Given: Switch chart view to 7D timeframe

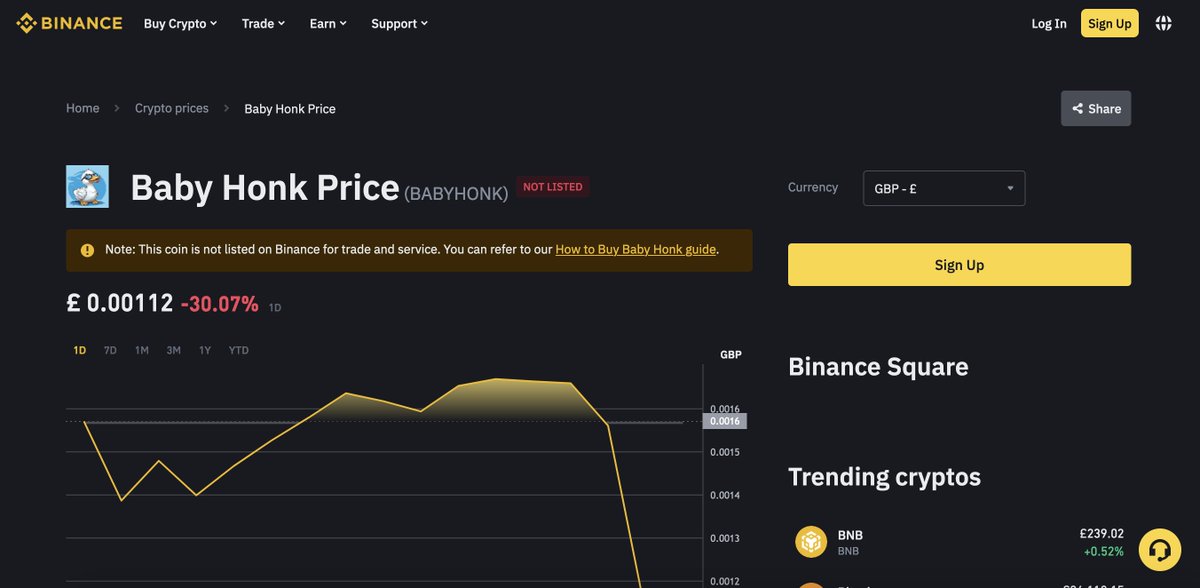Looking at the screenshot, I should (109, 350).
